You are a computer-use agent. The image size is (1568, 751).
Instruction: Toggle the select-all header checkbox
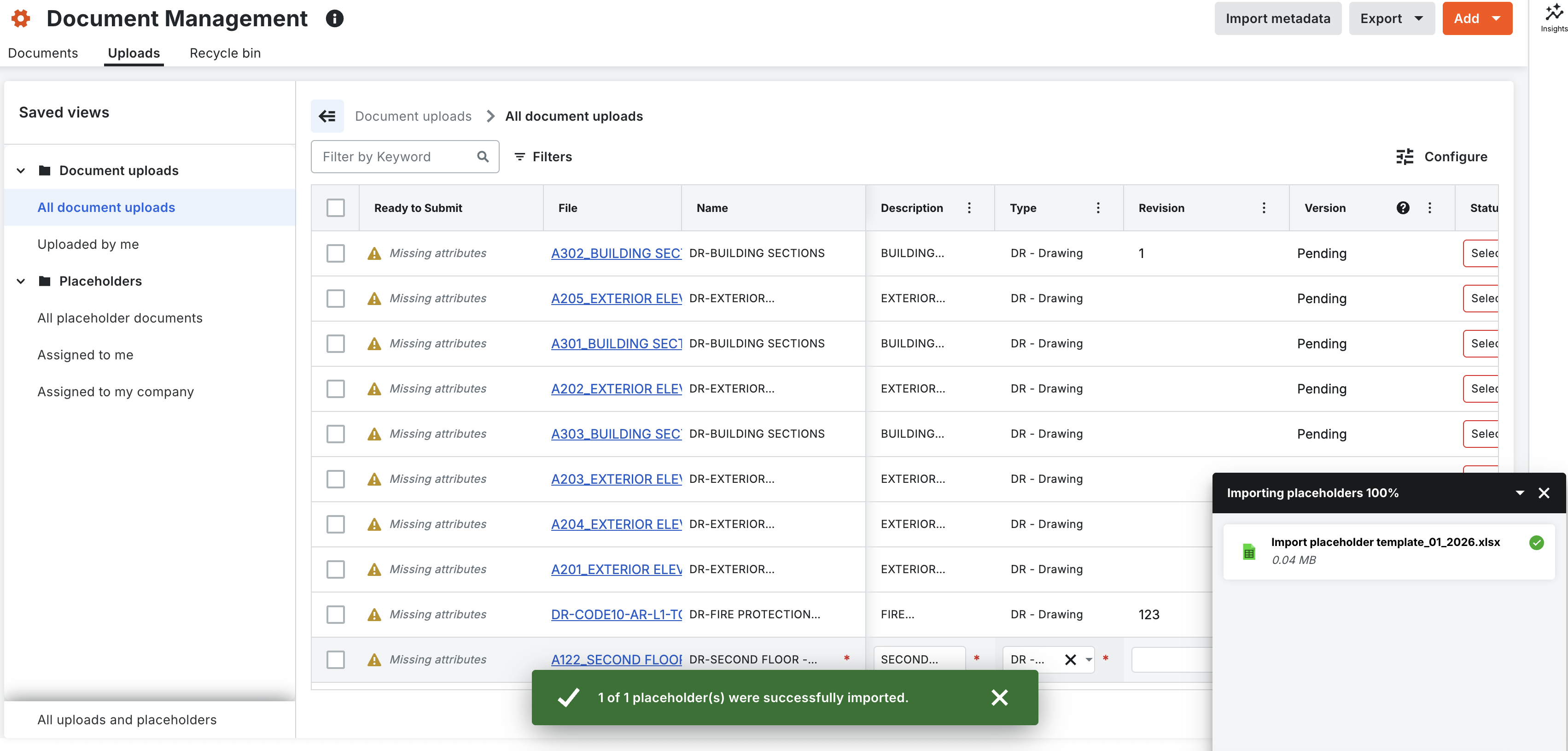(x=335, y=208)
